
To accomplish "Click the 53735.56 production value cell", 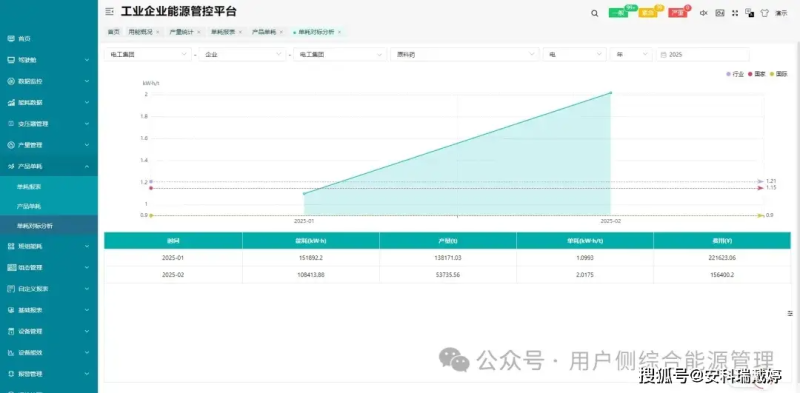I will (447, 275).
